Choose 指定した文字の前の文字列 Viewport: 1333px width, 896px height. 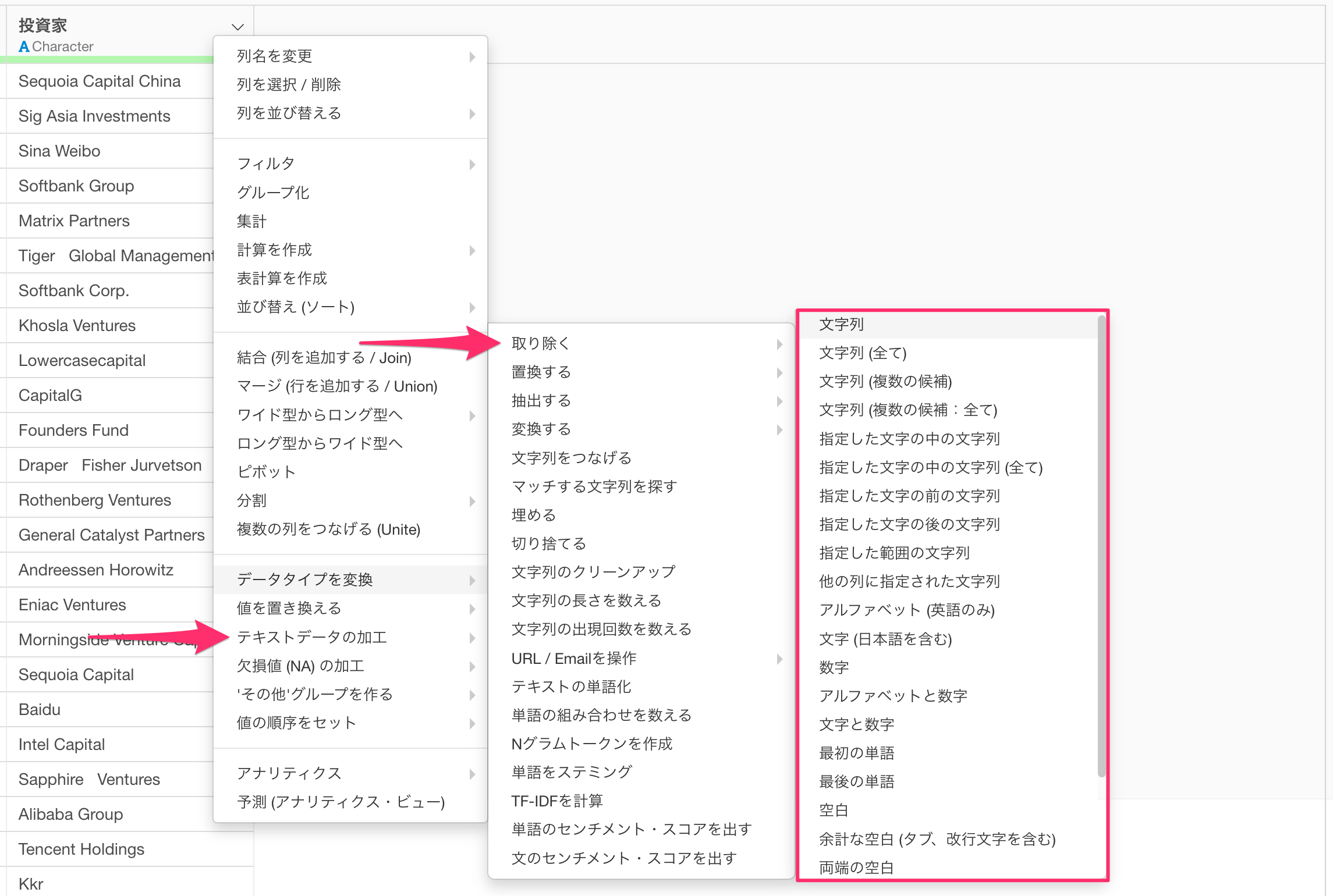pos(949,496)
